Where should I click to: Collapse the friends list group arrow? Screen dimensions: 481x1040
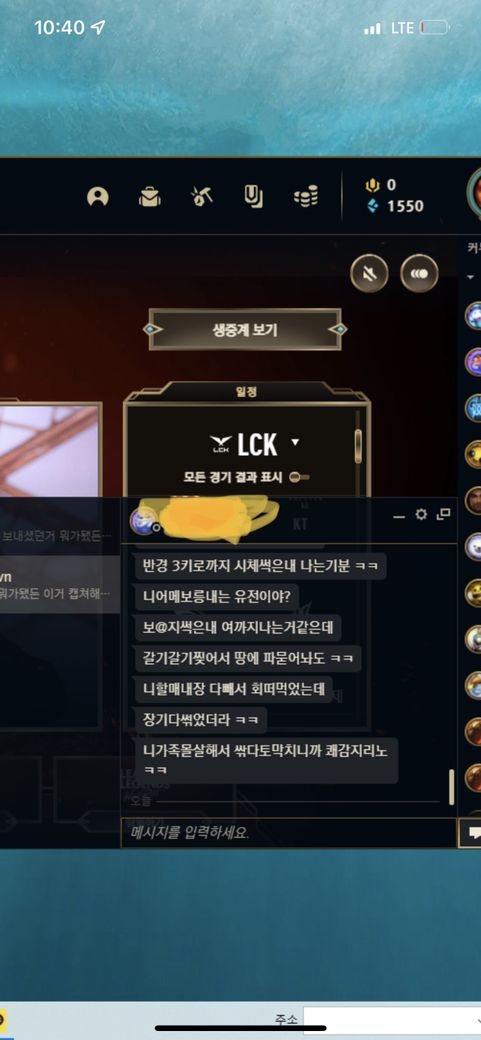[470, 277]
